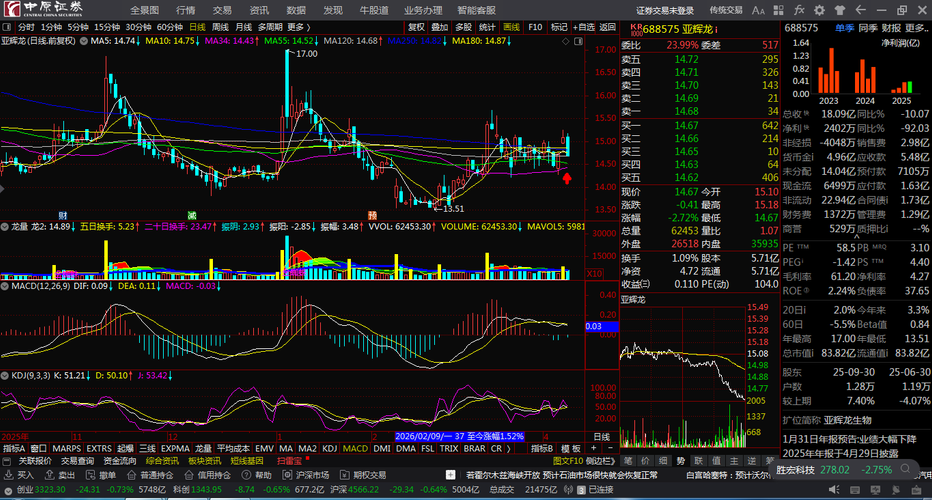Open the four-square layout icon
932x500 pixels.
coord(779,10)
